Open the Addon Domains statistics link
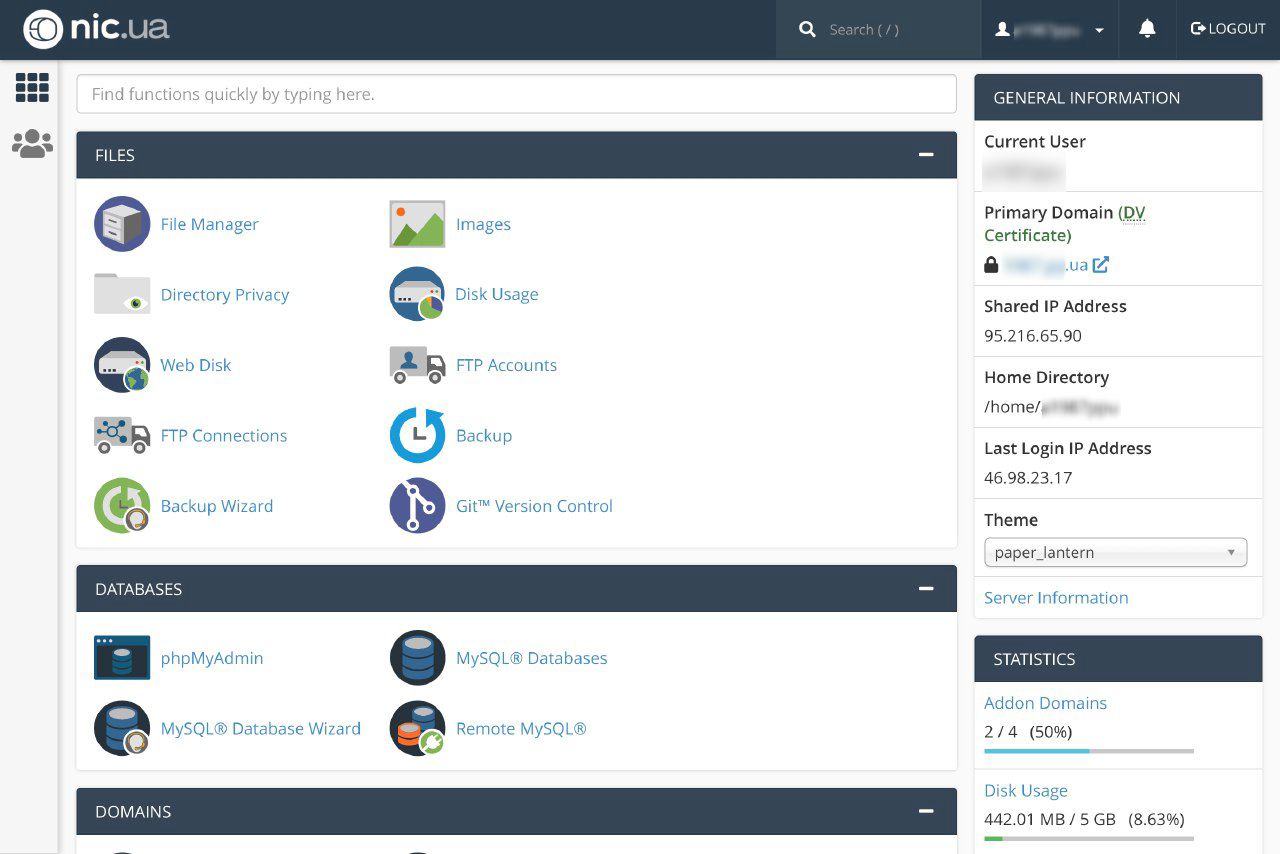The image size is (1280, 854). pyautogui.click(x=1045, y=703)
